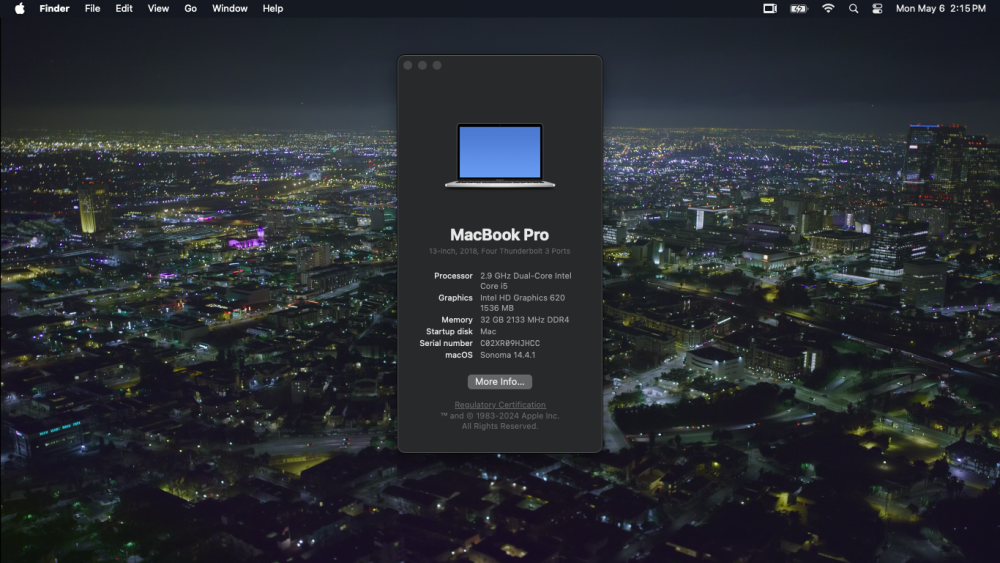The height and width of the screenshot is (563, 1000).
Task: Click the Stage Manager menu bar icon
Action: 770,8
